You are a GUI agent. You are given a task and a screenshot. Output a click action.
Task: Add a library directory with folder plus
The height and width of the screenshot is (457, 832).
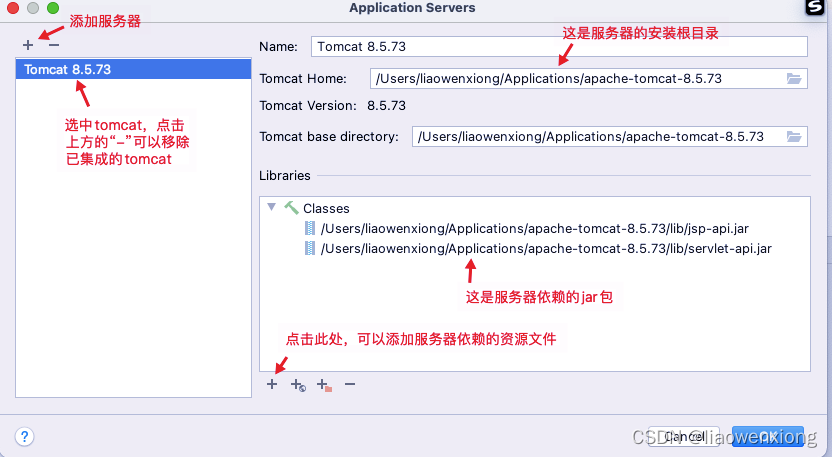pos(324,385)
